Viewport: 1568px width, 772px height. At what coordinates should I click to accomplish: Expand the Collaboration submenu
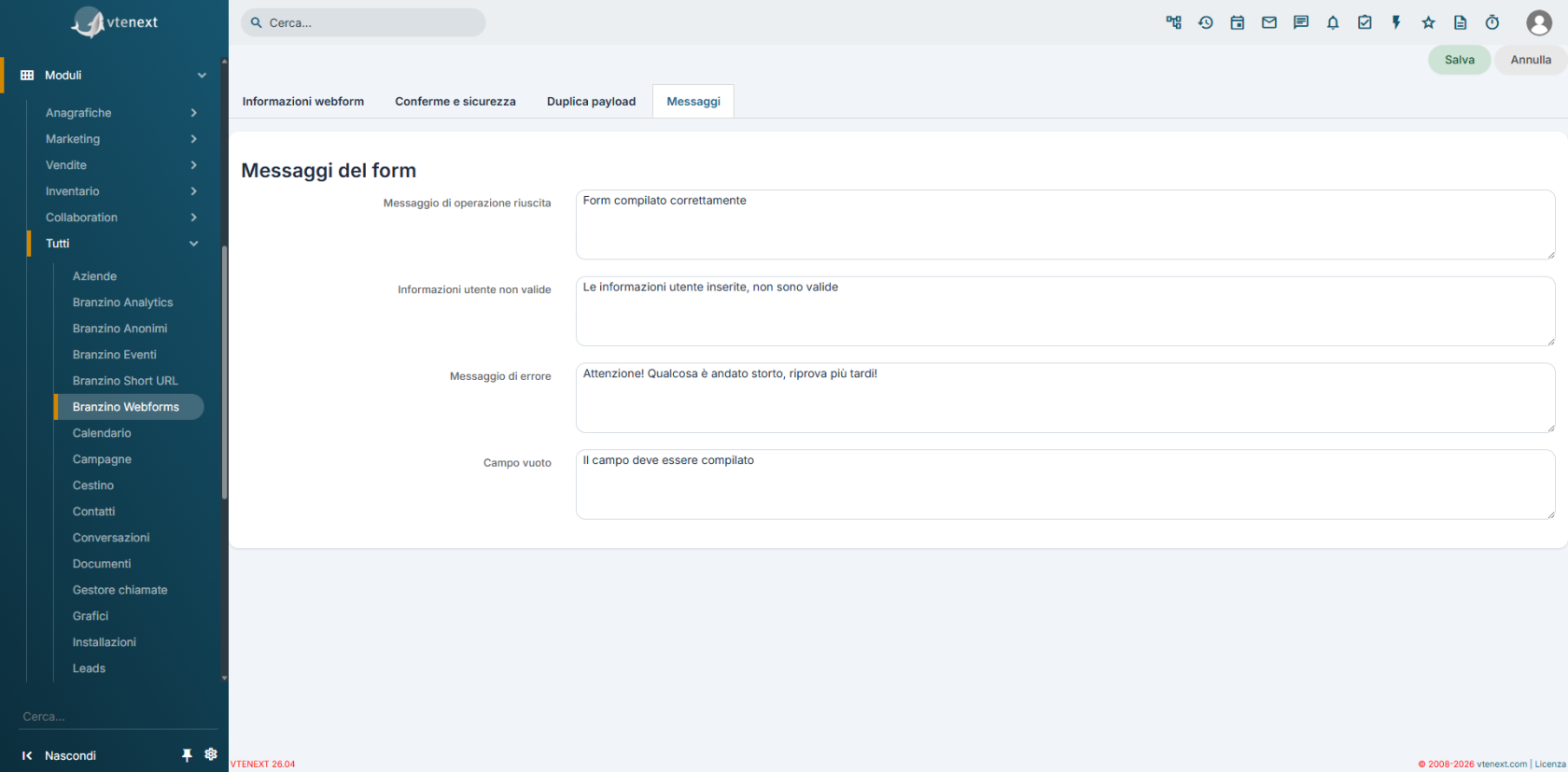194,218
